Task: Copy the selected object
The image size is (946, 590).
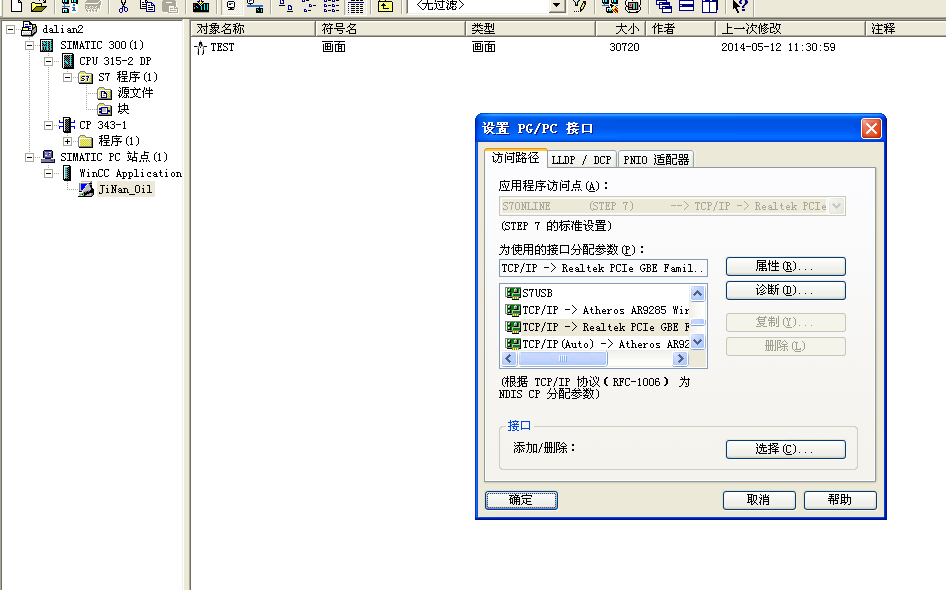Action: (146, 8)
